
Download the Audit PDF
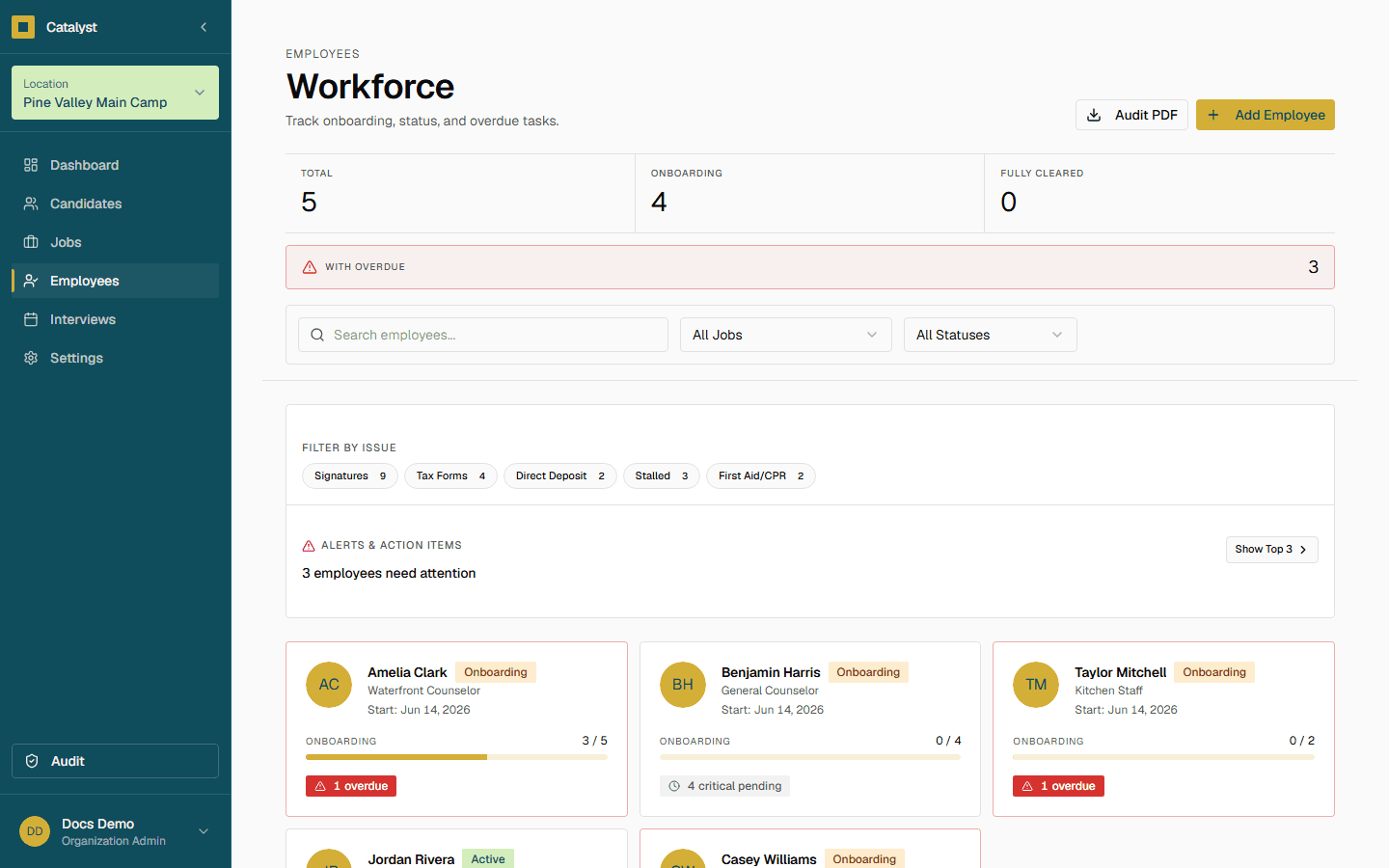pyautogui.click(x=1131, y=115)
